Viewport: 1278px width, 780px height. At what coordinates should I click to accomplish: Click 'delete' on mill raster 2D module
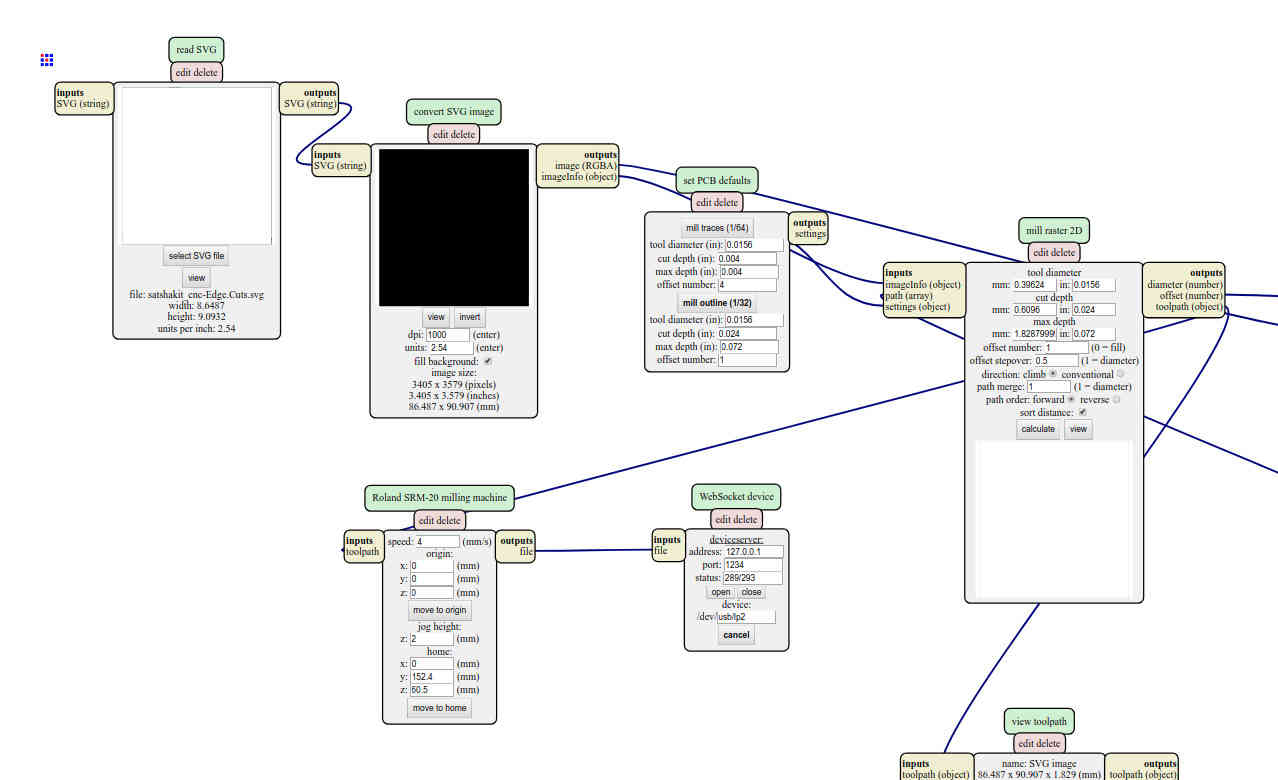[1063, 252]
